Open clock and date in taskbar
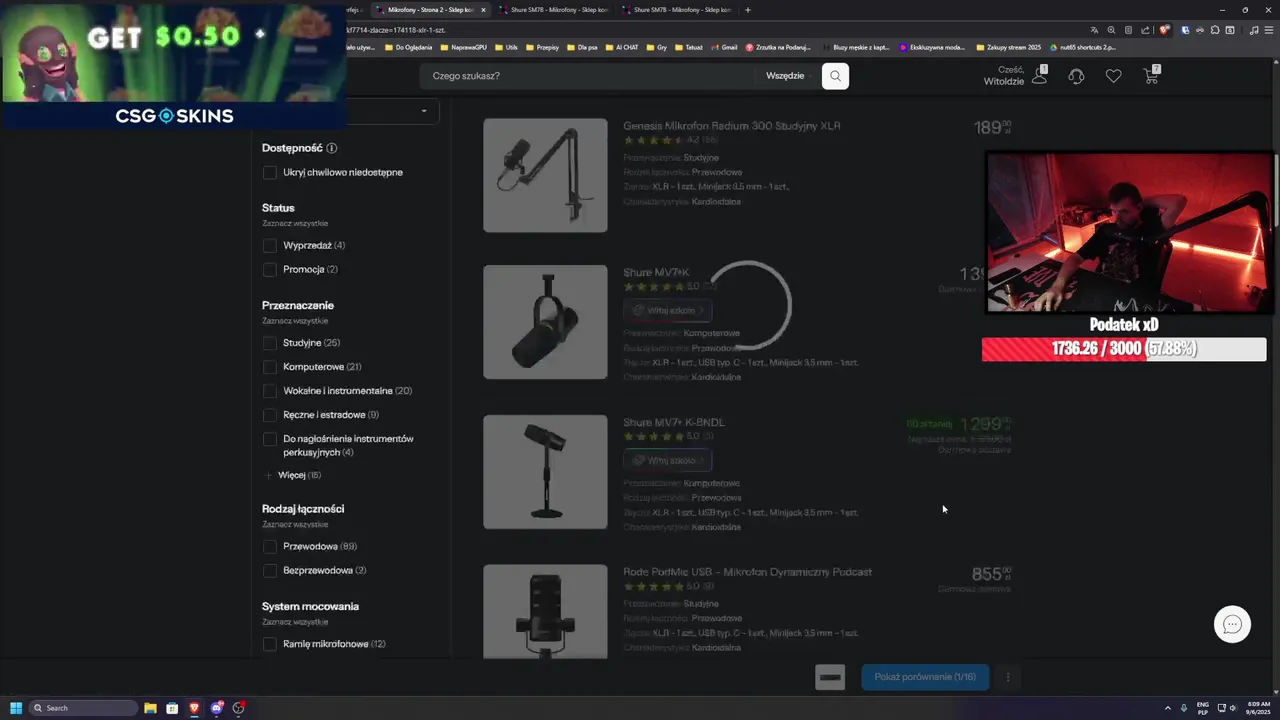This screenshot has width=1280, height=720. 1257,708
